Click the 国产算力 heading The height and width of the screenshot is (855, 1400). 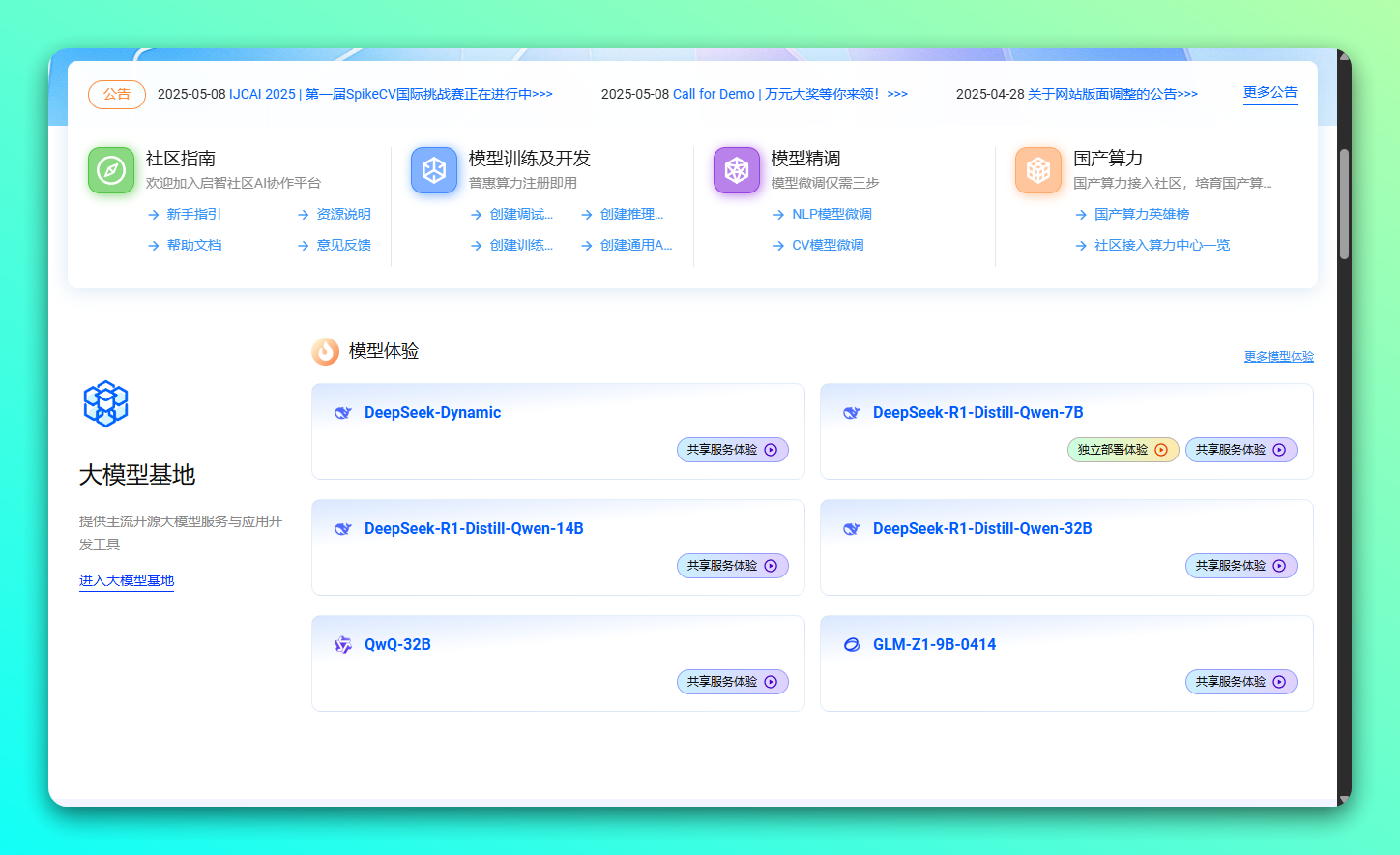pos(1108,159)
